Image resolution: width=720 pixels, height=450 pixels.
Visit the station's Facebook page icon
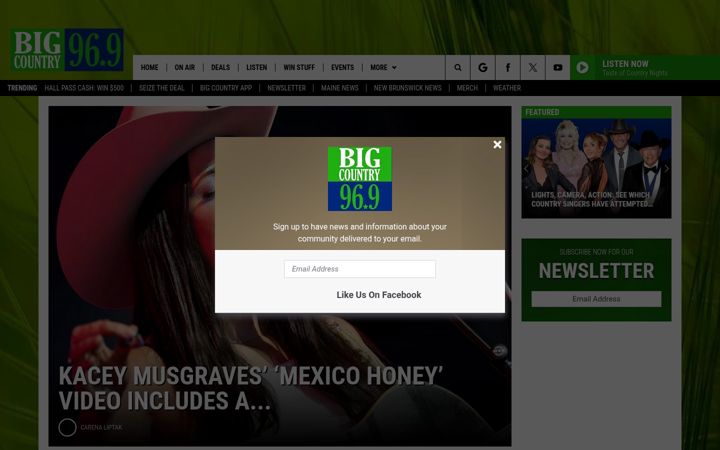[508, 68]
